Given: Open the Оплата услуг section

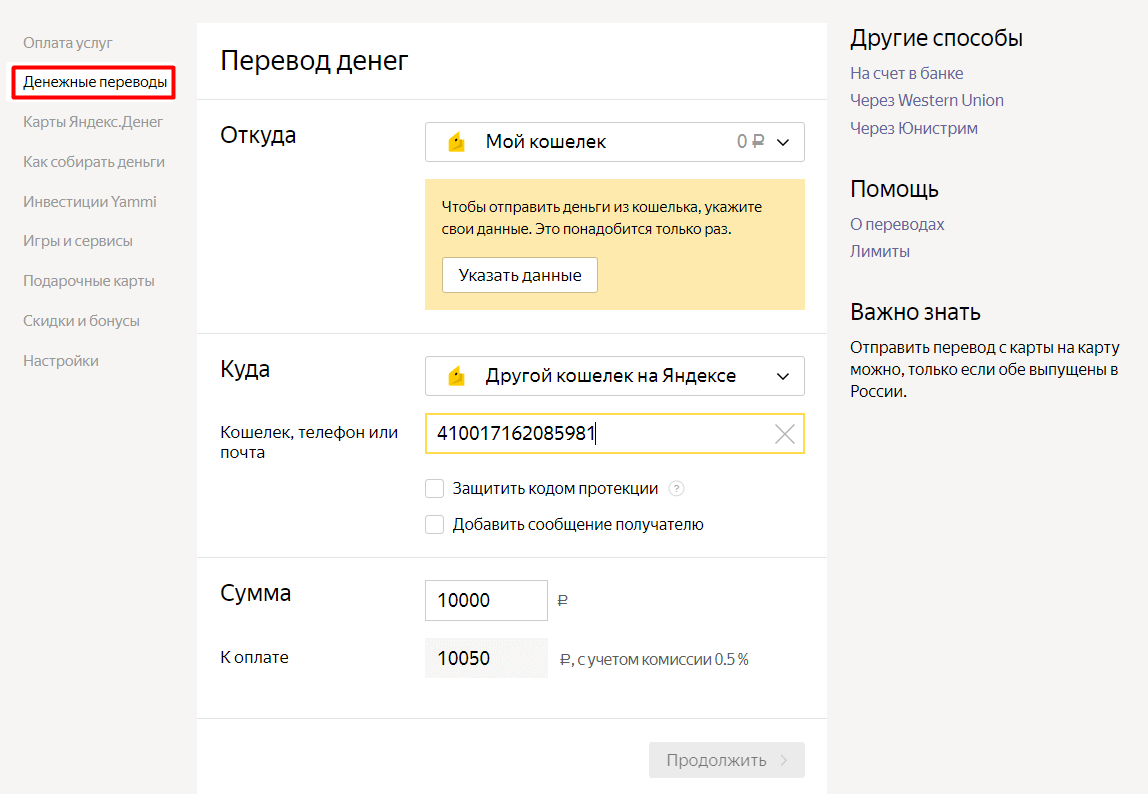Looking at the screenshot, I should pyautogui.click(x=67, y=42).
